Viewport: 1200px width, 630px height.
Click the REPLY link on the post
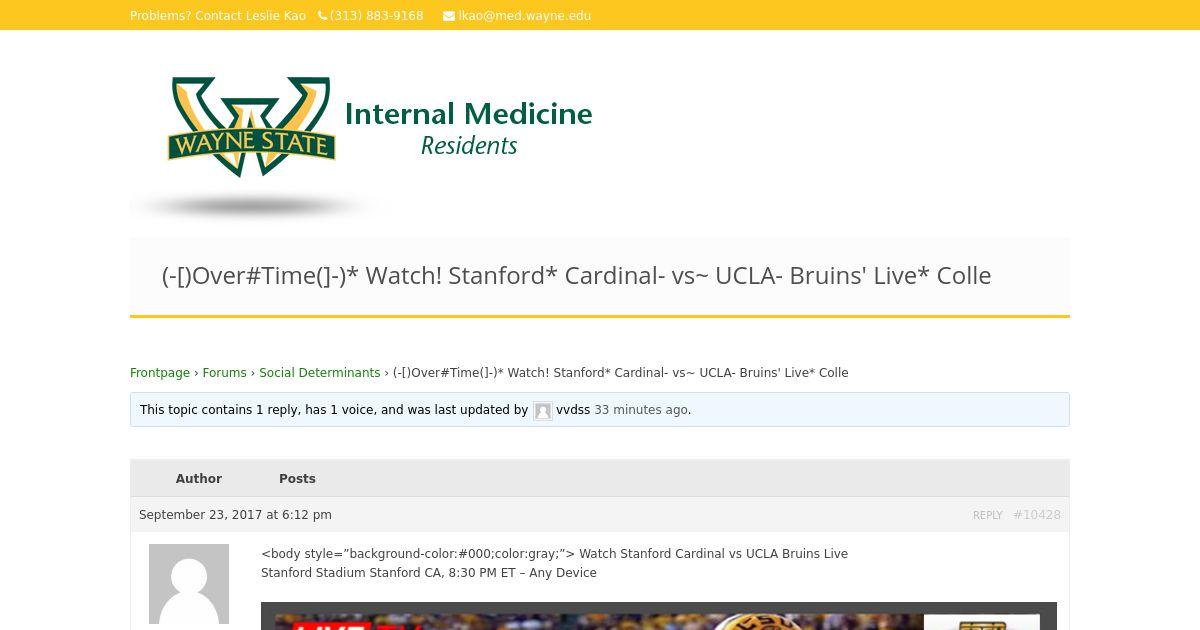point(988,515)
